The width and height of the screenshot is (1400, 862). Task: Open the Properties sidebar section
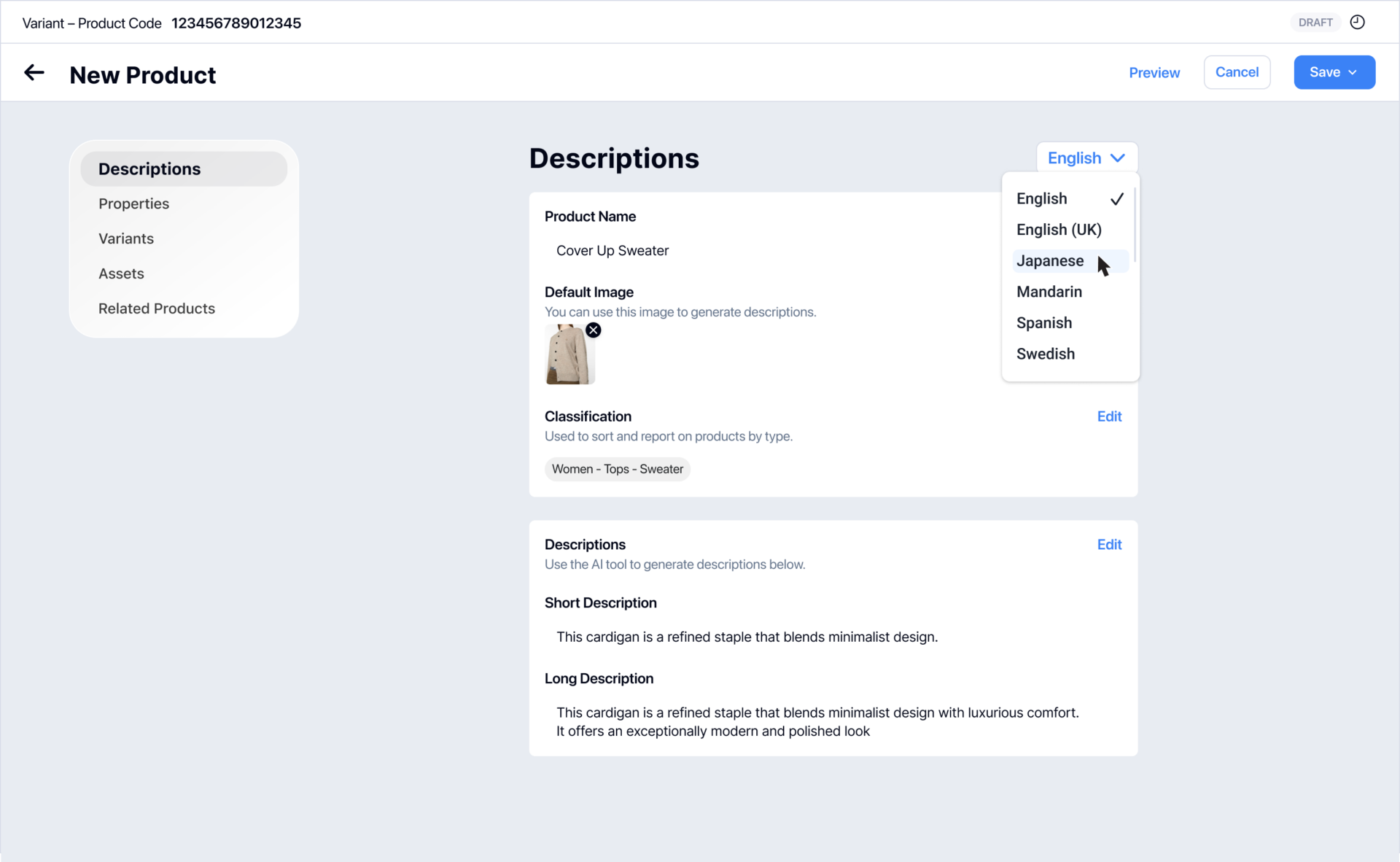click(133, 204)
